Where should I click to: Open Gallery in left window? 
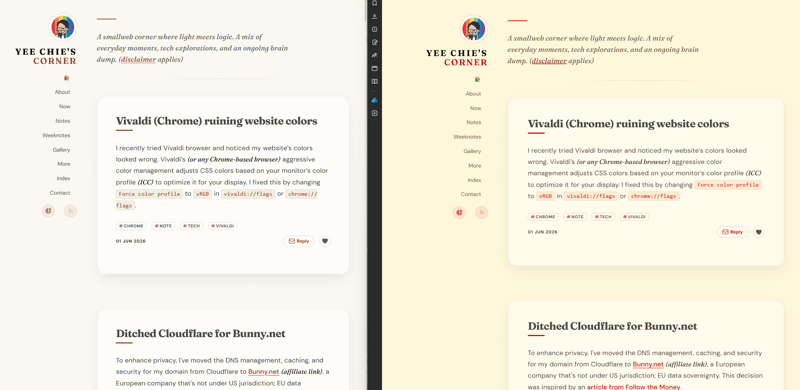tap(62, 150)
